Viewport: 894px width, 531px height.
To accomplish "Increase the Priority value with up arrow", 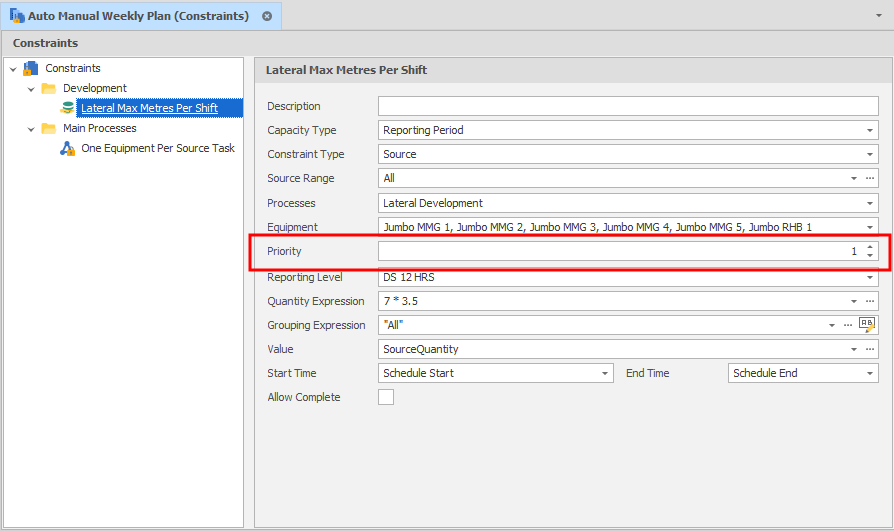I will coord(870,247).
